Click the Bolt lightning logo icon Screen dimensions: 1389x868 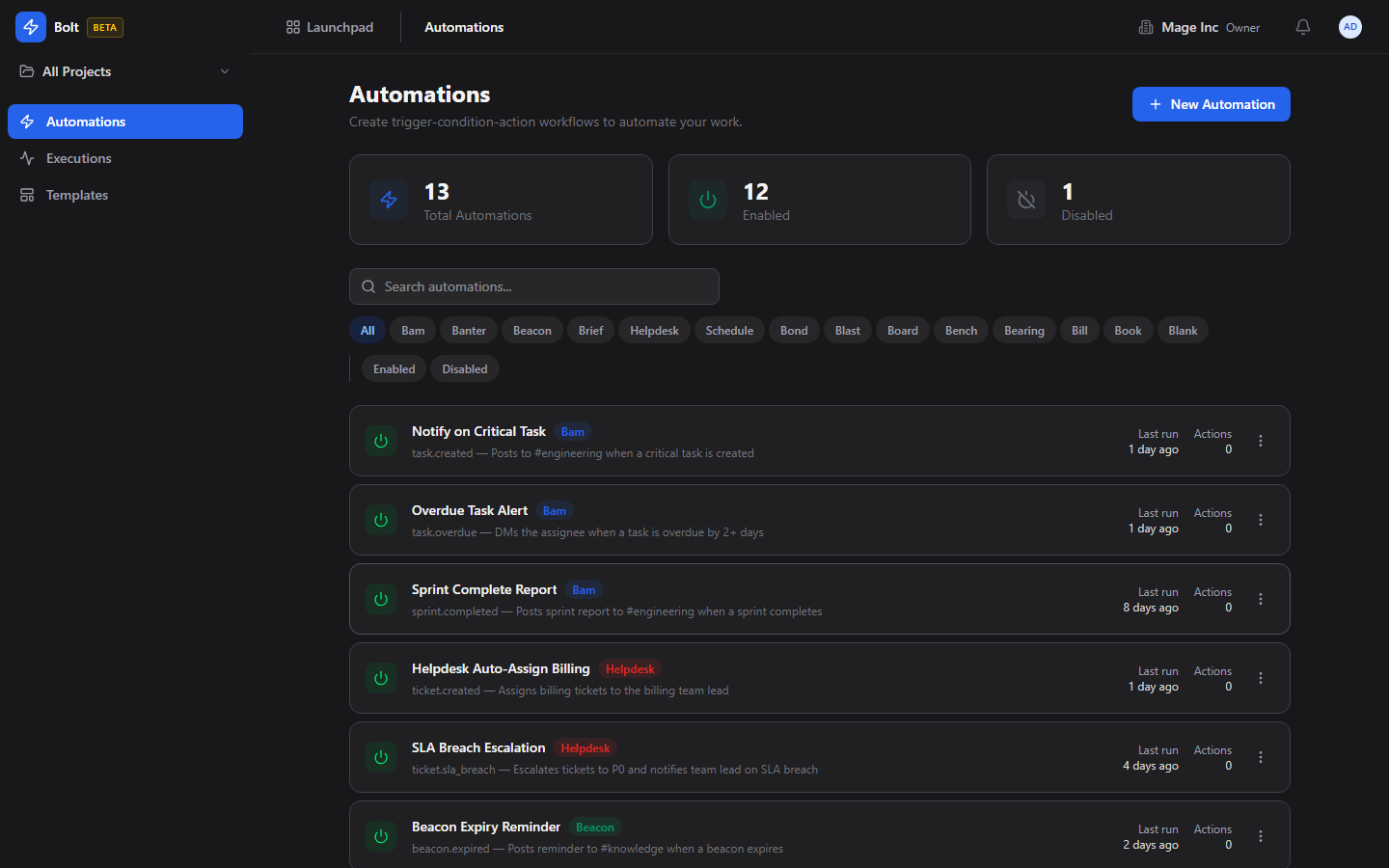[x=31, y=27]
